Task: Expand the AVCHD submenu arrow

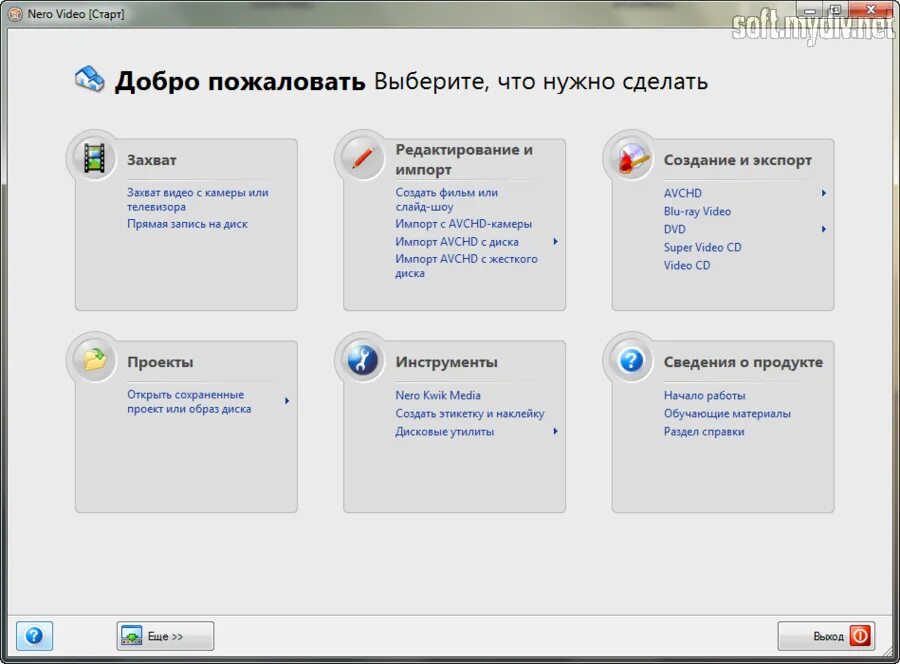Action: pyautogui.click(x=824, y=193)
